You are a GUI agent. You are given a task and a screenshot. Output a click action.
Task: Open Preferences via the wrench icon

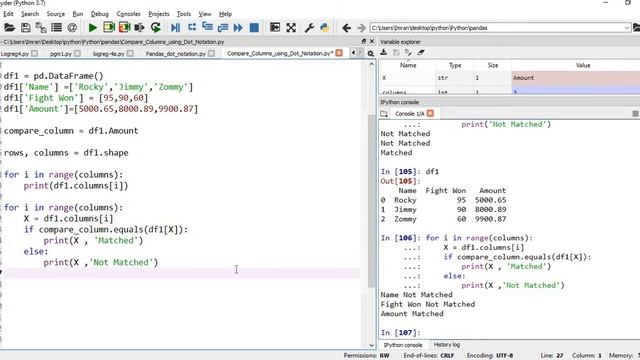tap(309, 28)
